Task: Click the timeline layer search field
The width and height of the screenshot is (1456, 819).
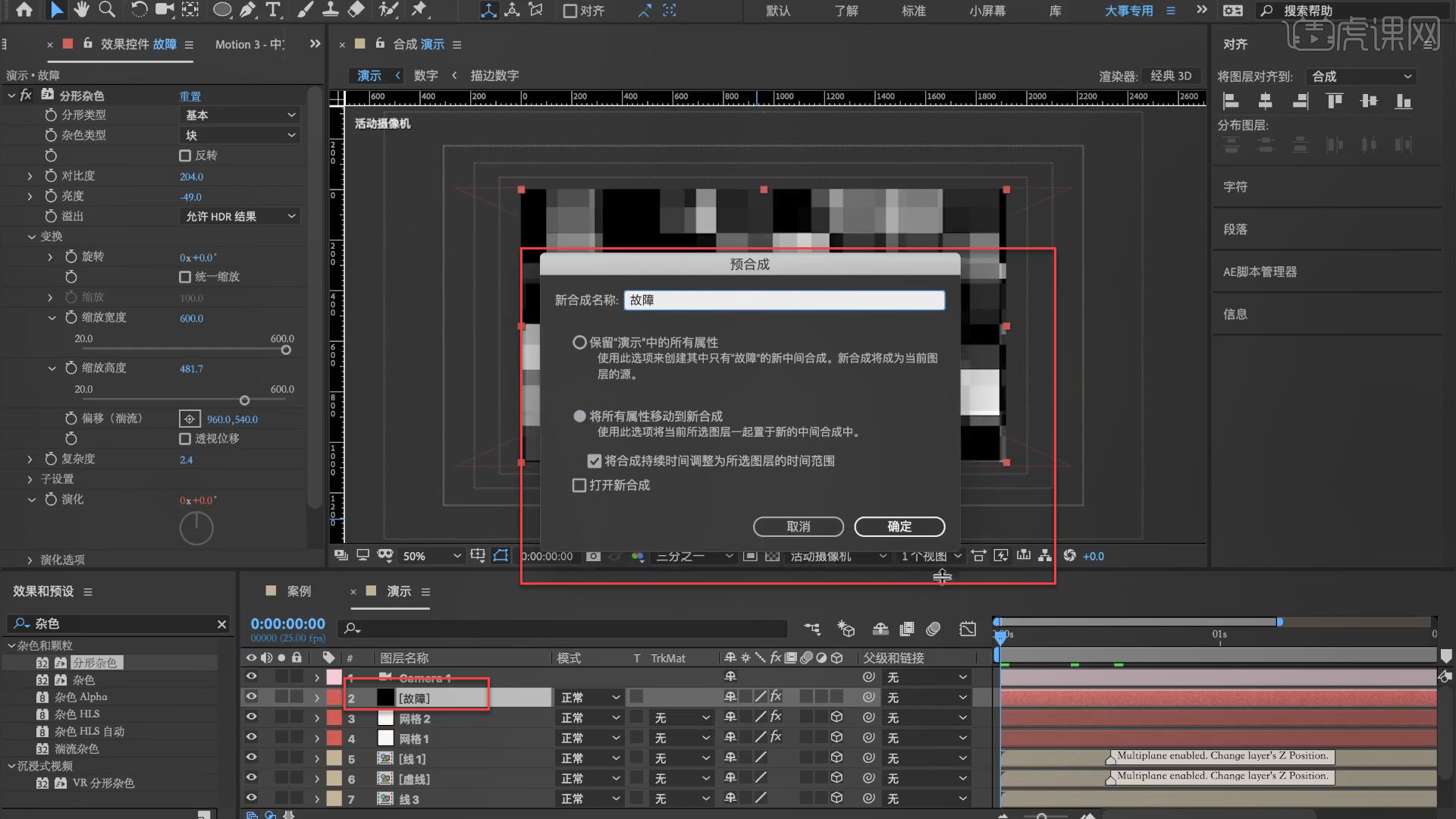Action: 564,629
